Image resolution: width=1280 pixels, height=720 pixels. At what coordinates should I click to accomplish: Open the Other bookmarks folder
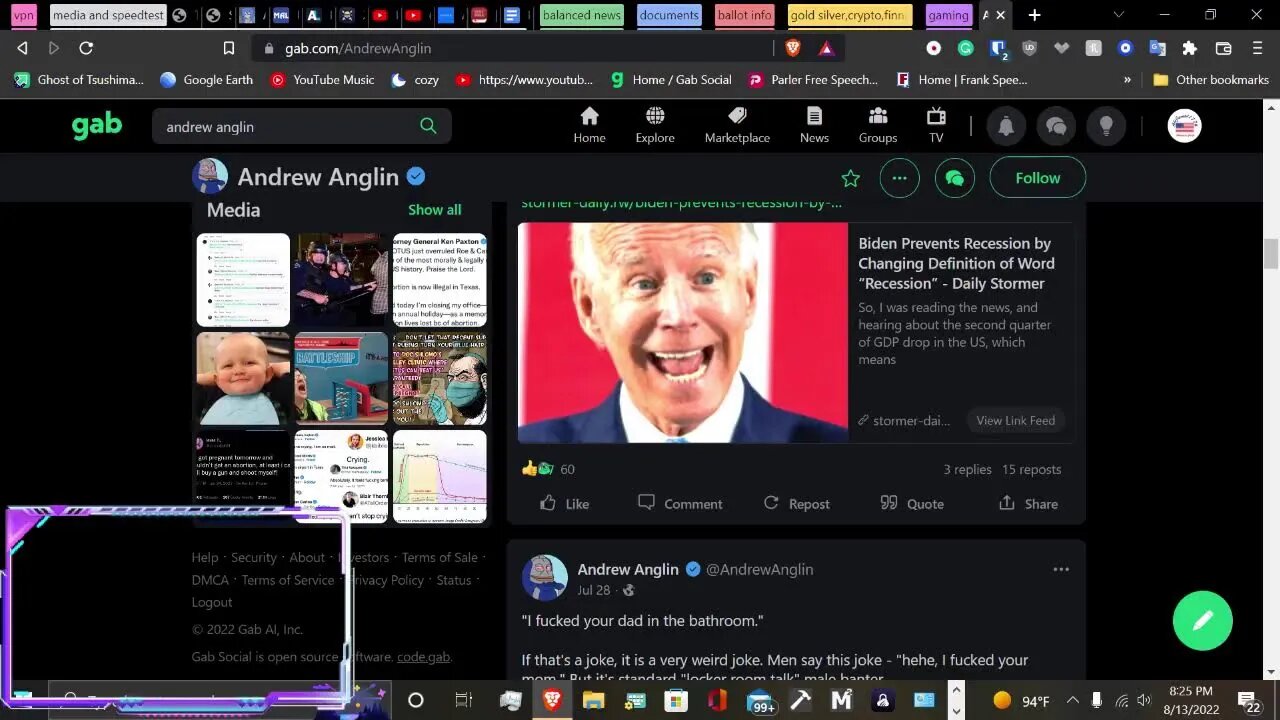click(1210, 80)
